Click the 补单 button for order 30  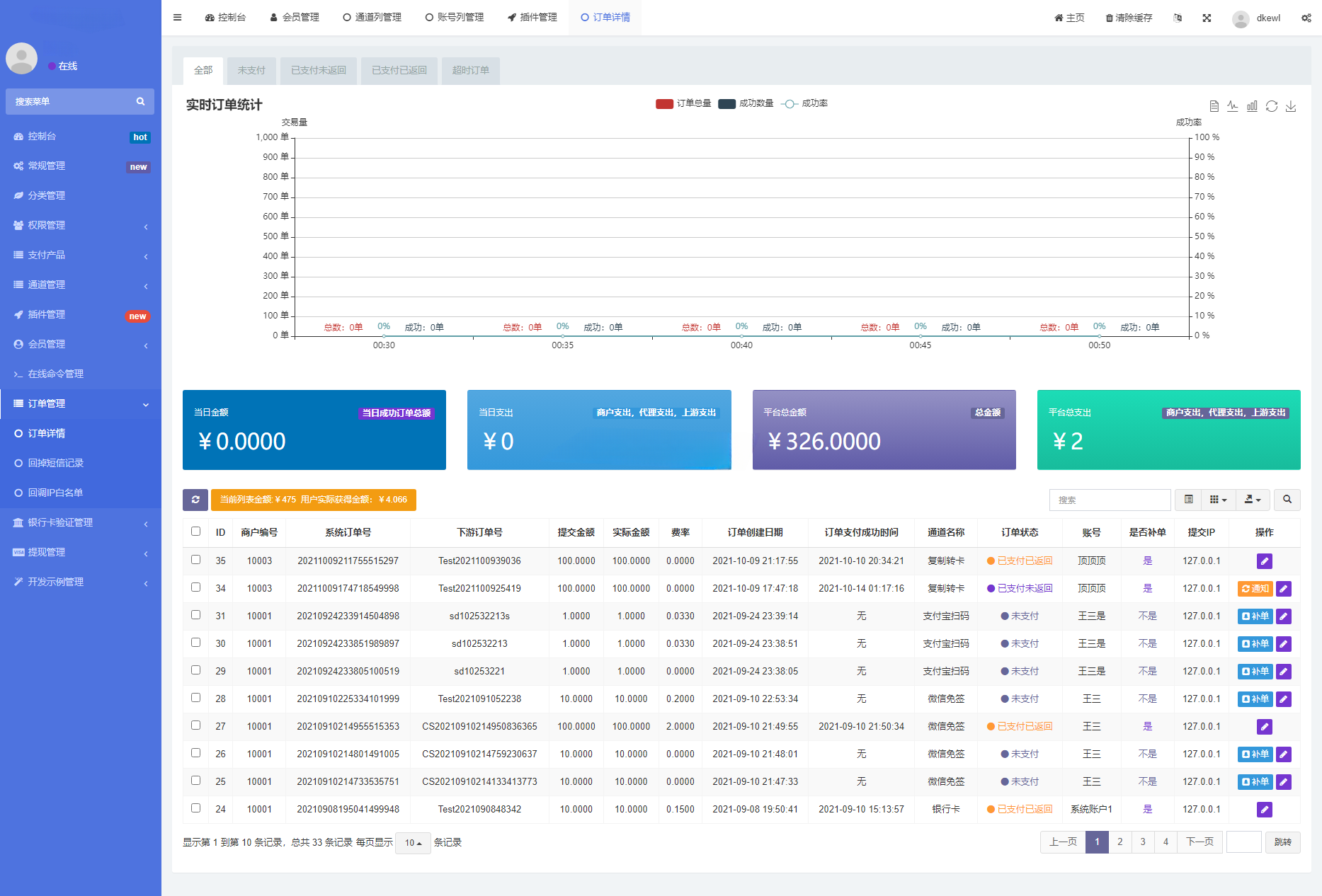(1254, 643)
